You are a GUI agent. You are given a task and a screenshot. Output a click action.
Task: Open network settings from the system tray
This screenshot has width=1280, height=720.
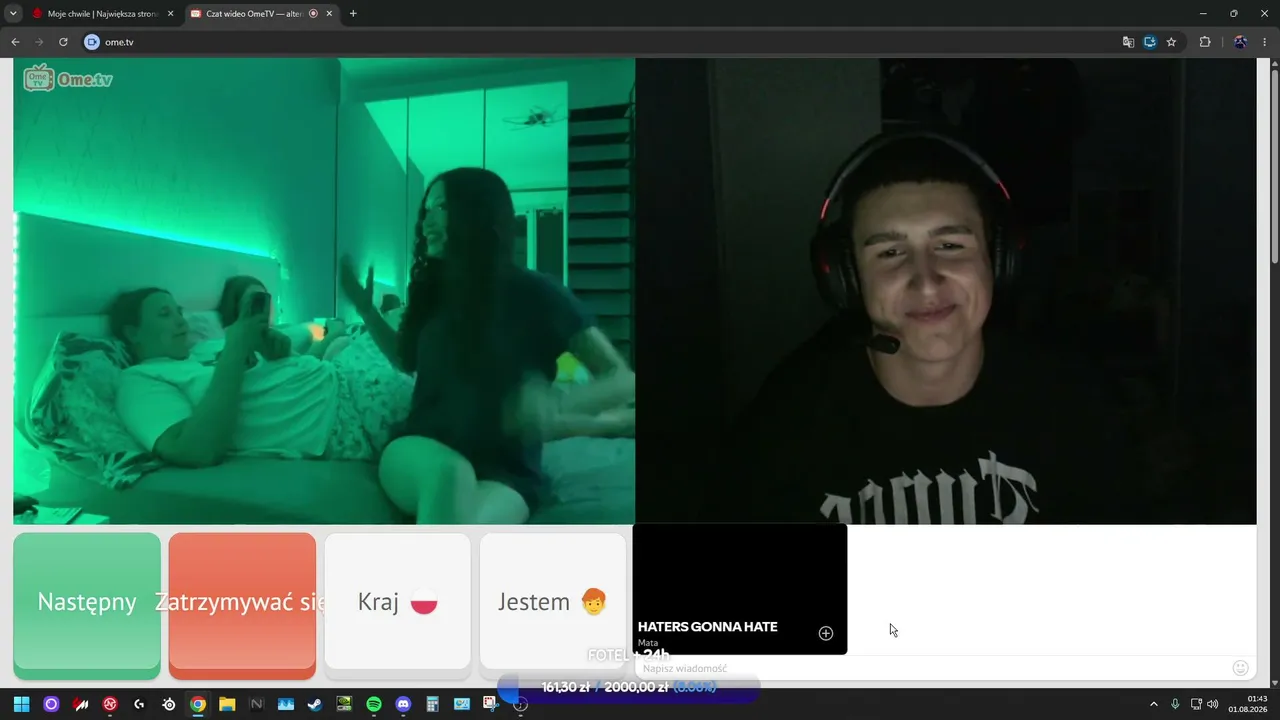pos(1194,704)
